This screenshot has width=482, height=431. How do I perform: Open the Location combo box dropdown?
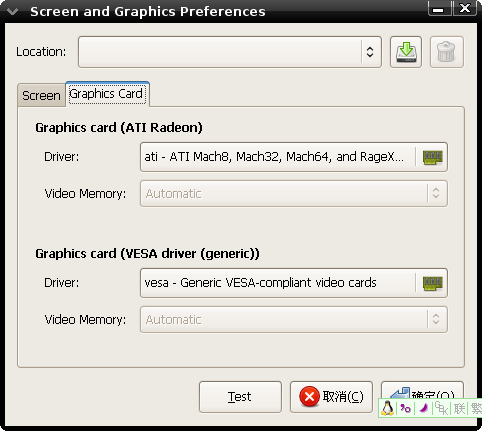[370, 52]
